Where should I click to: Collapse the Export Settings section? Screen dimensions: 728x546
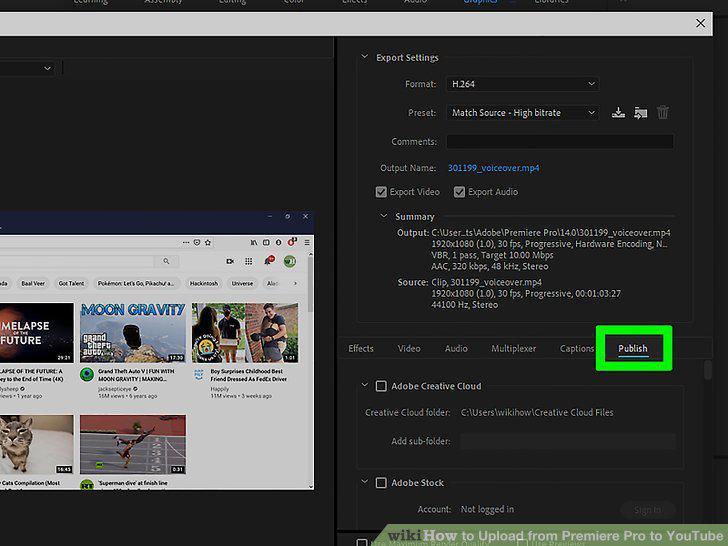[364, 57]
